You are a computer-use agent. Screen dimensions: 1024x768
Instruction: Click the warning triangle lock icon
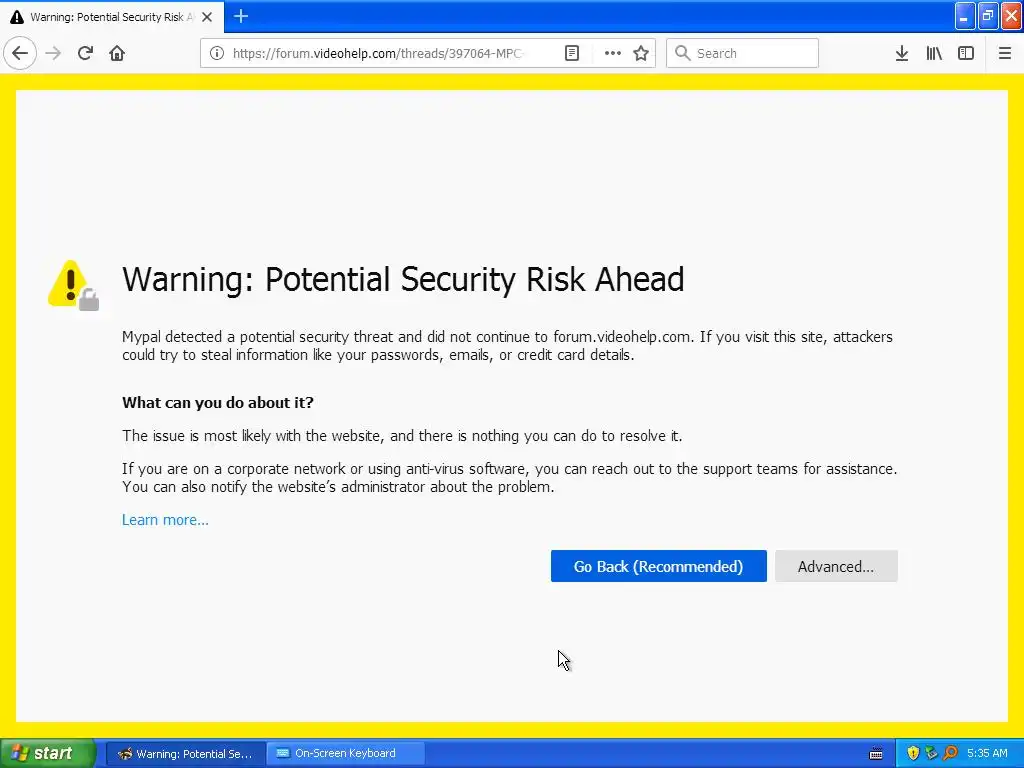coord(73,285)
